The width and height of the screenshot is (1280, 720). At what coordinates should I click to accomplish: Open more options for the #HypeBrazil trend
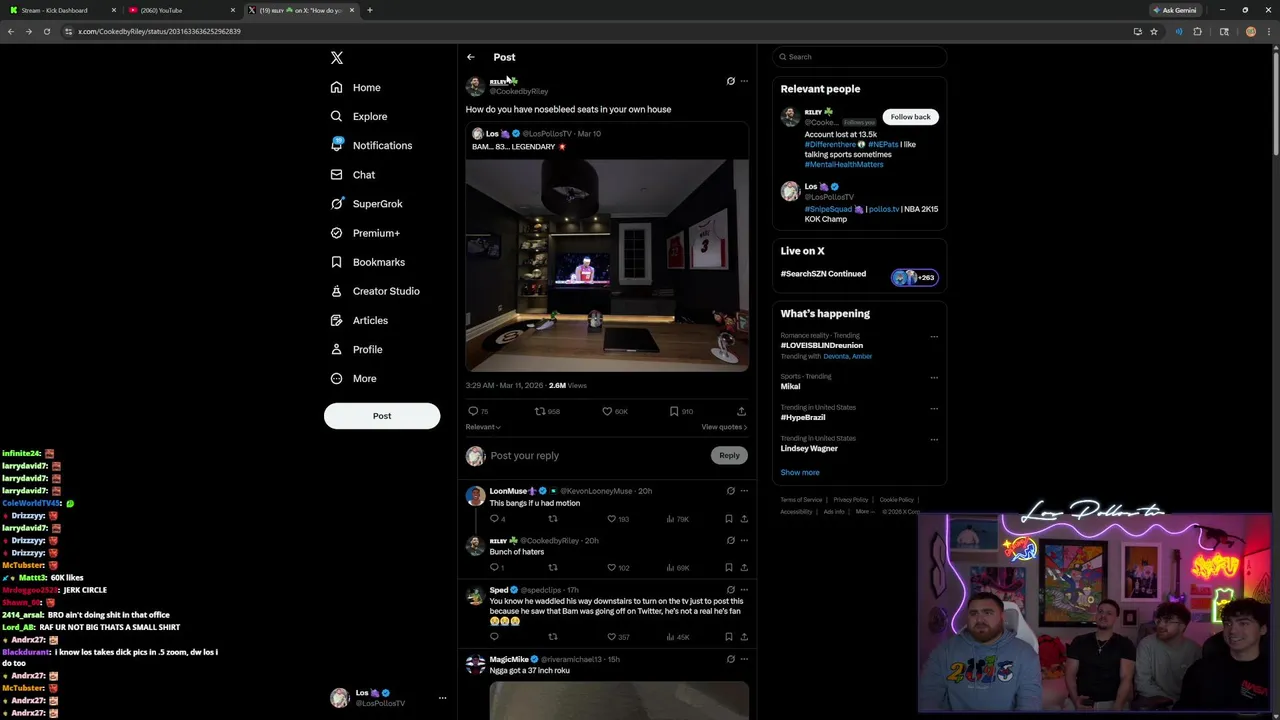click(934, 408)
